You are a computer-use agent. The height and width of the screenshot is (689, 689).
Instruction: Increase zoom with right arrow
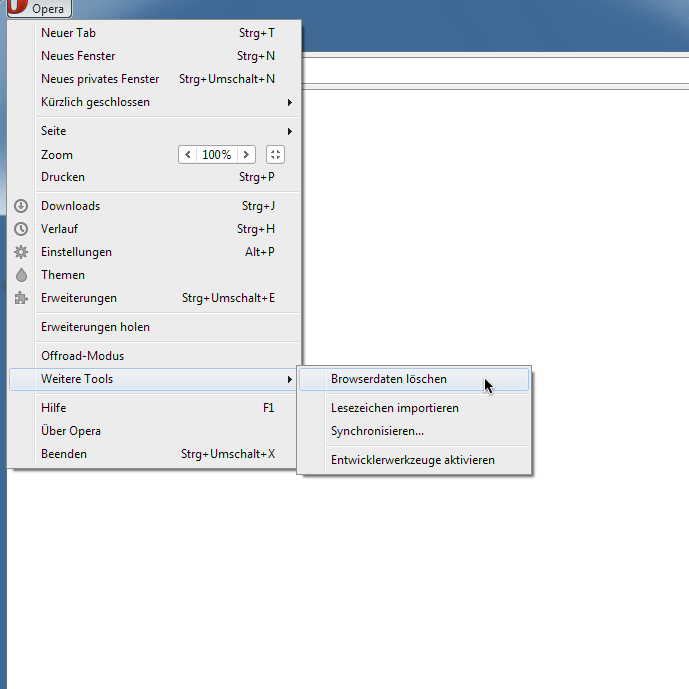click(246, 155)
